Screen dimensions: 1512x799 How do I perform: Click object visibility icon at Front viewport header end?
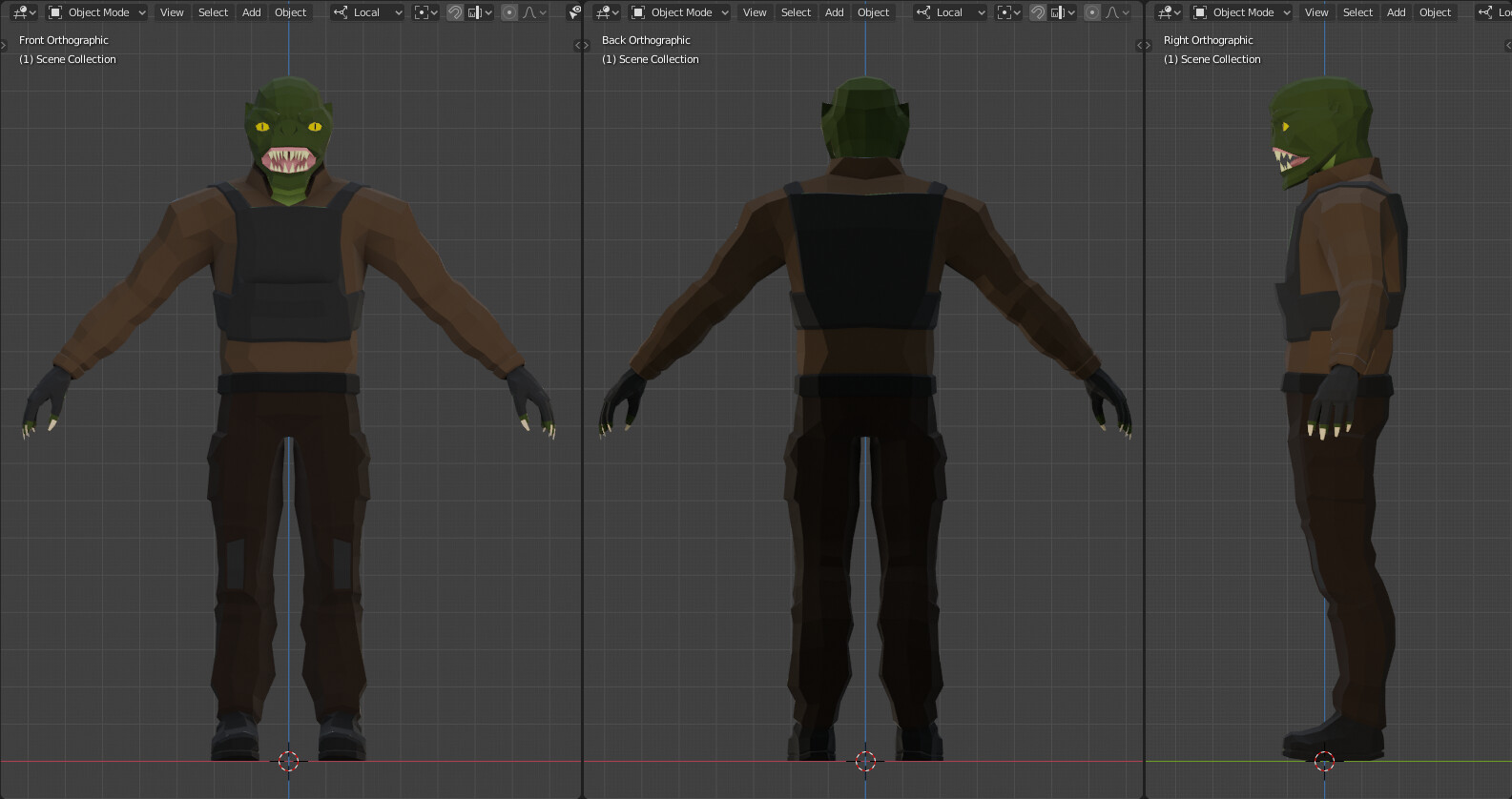(573, 12)
